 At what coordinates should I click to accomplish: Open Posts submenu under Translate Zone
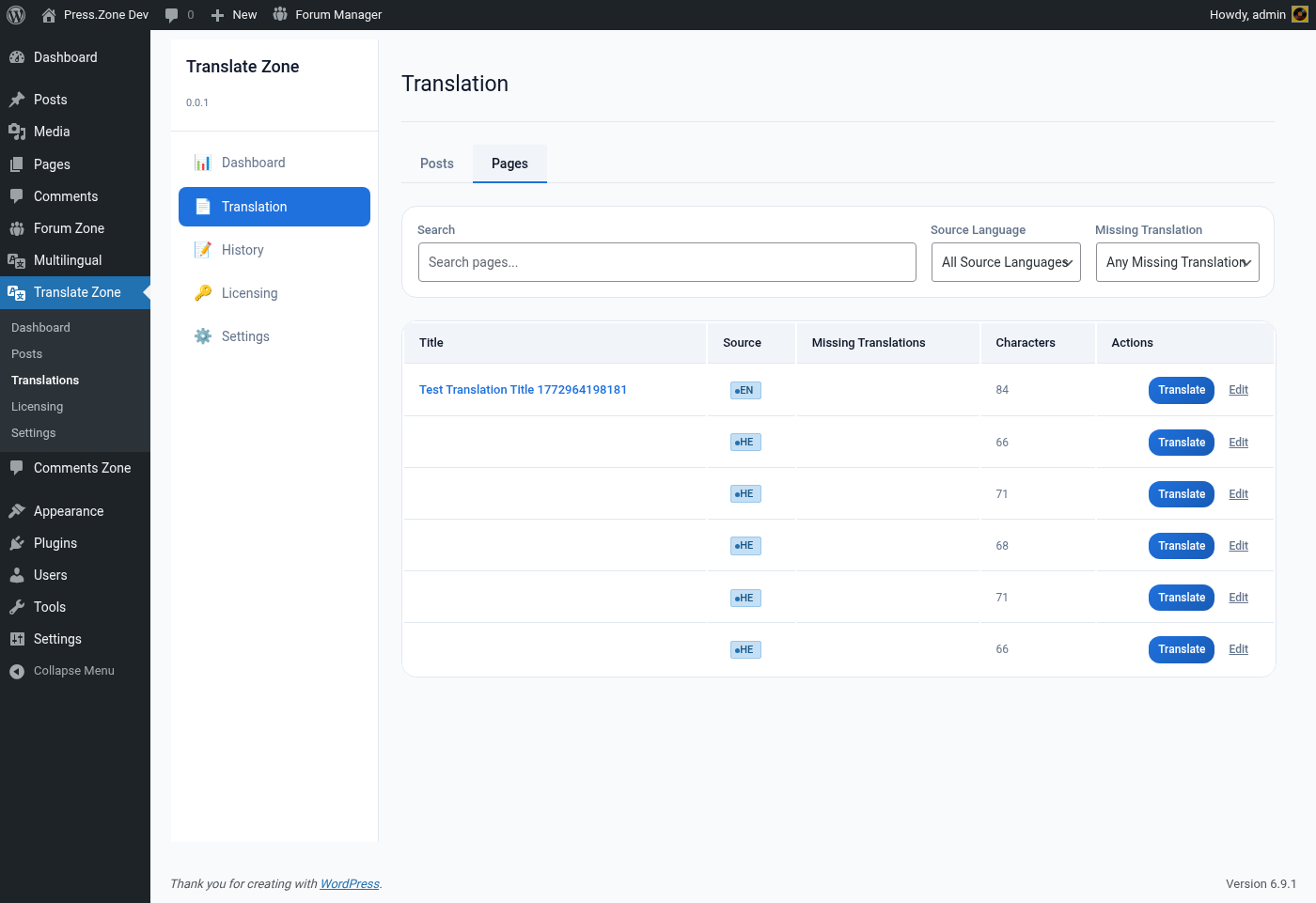26,354
